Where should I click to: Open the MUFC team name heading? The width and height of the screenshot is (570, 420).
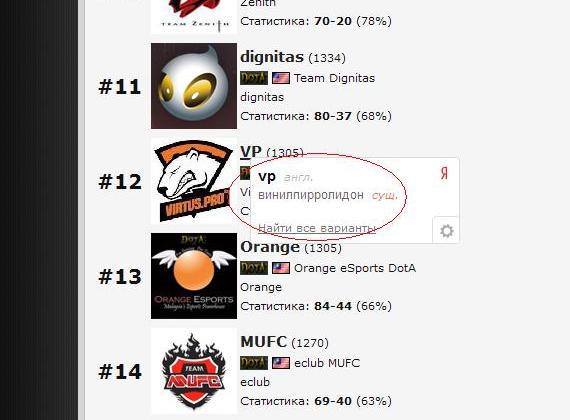(x=264, y=342)
